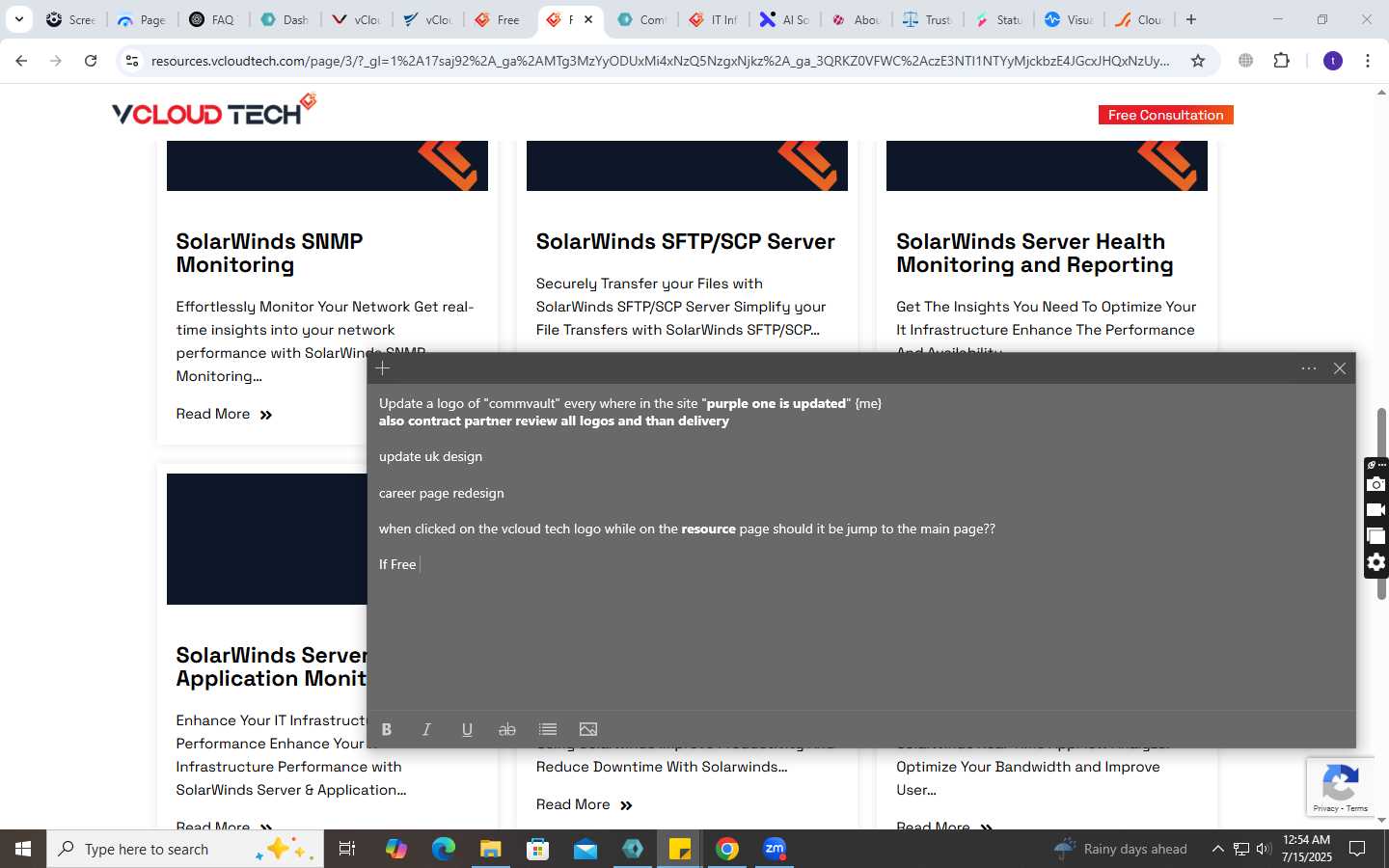
Task: Open Microsoft Store from the taskbar
Action: [537, 849]
